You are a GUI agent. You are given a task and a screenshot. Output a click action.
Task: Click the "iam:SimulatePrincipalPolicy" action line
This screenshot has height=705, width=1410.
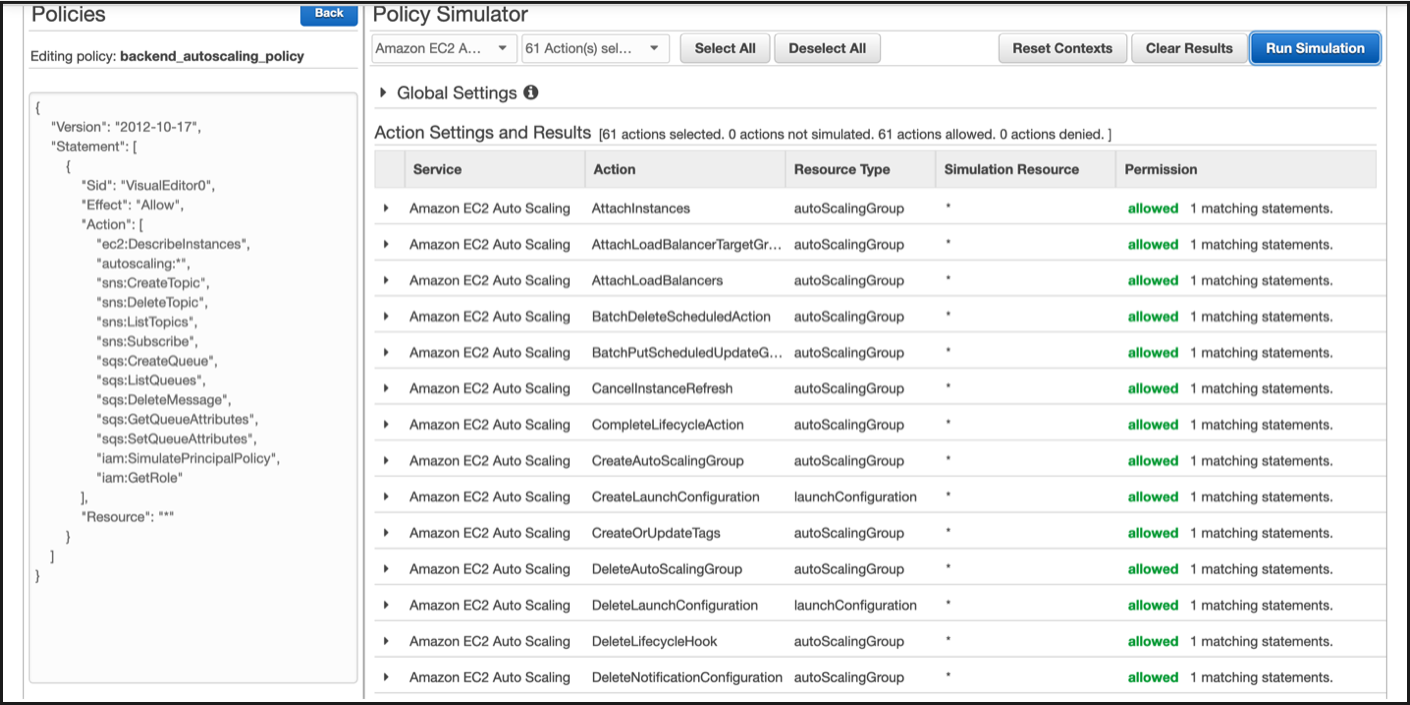pos(188,458)
